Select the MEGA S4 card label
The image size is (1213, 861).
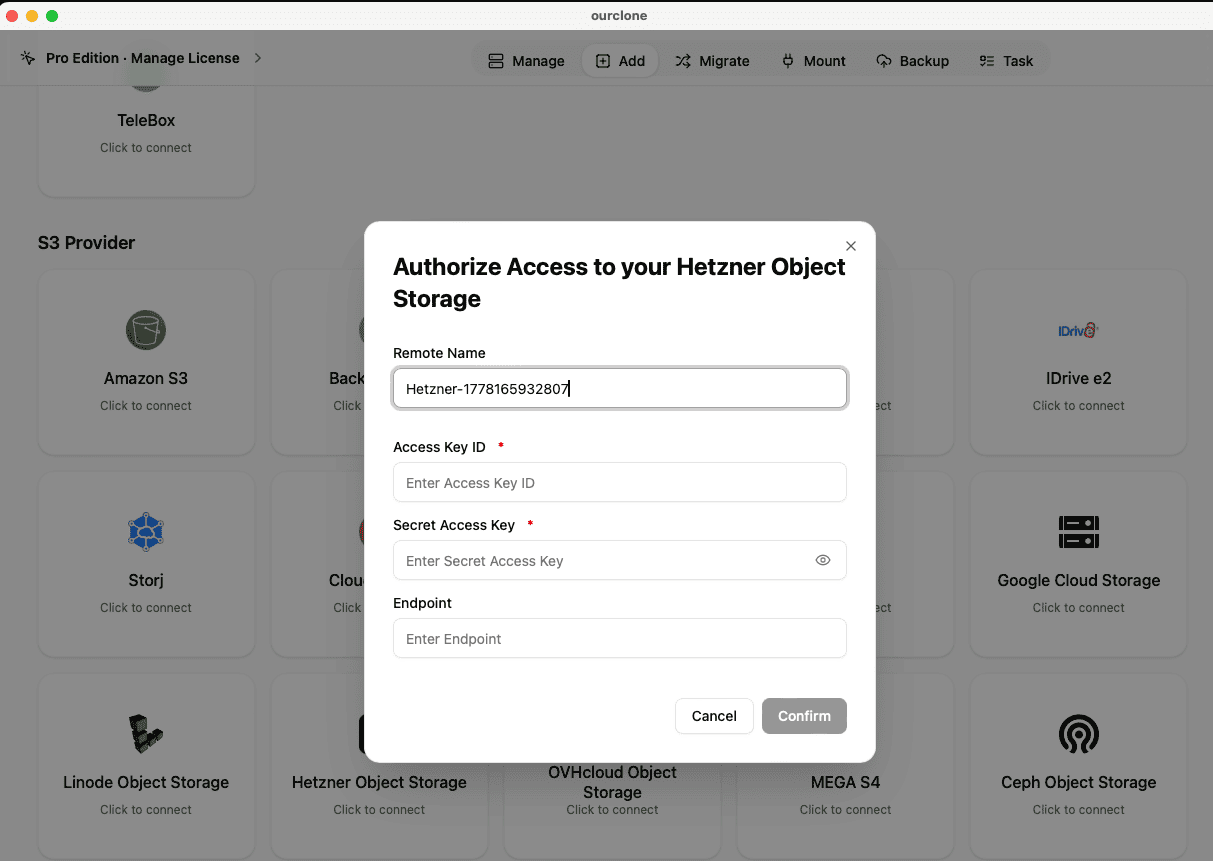coord(846,782)
